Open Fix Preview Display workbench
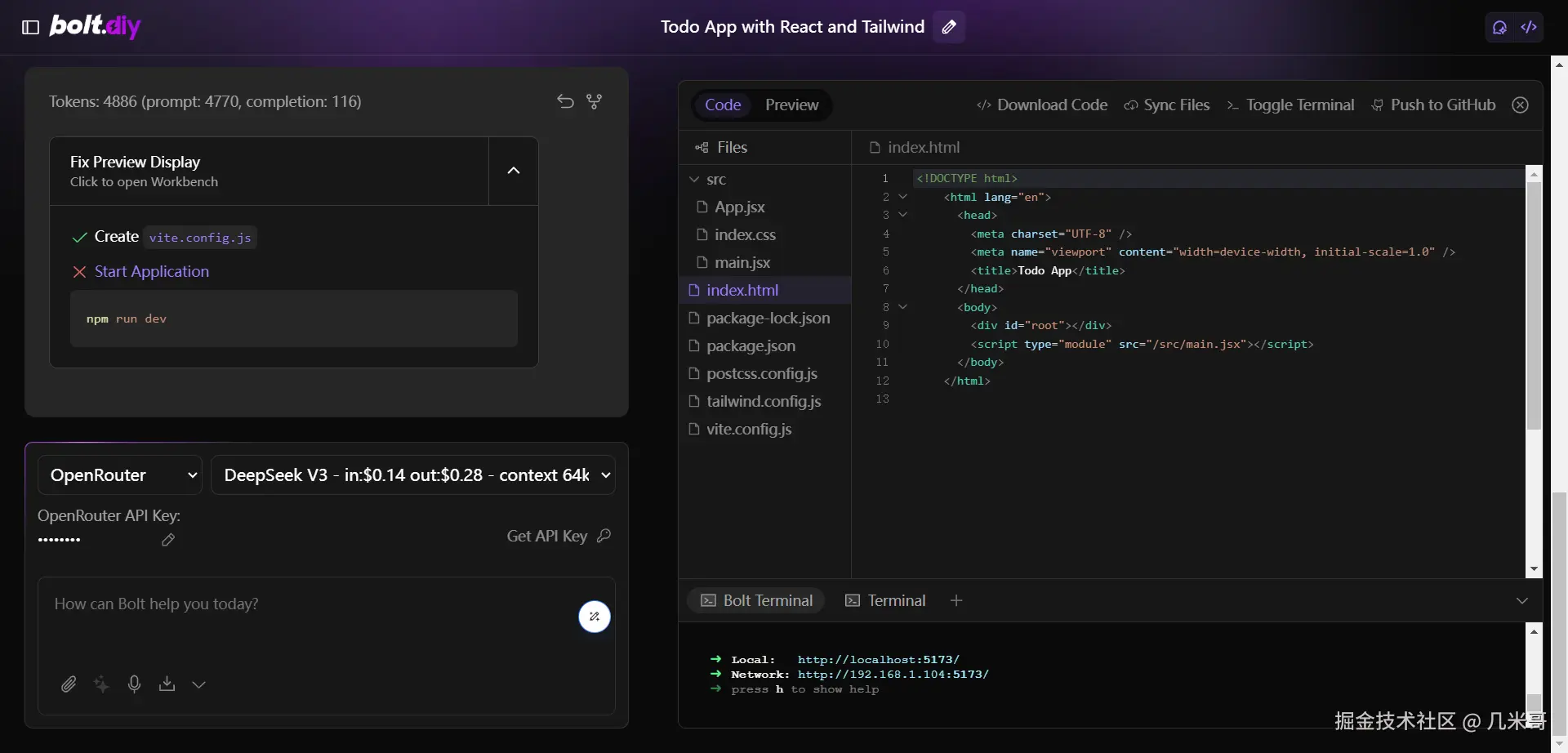 point(269,171)
